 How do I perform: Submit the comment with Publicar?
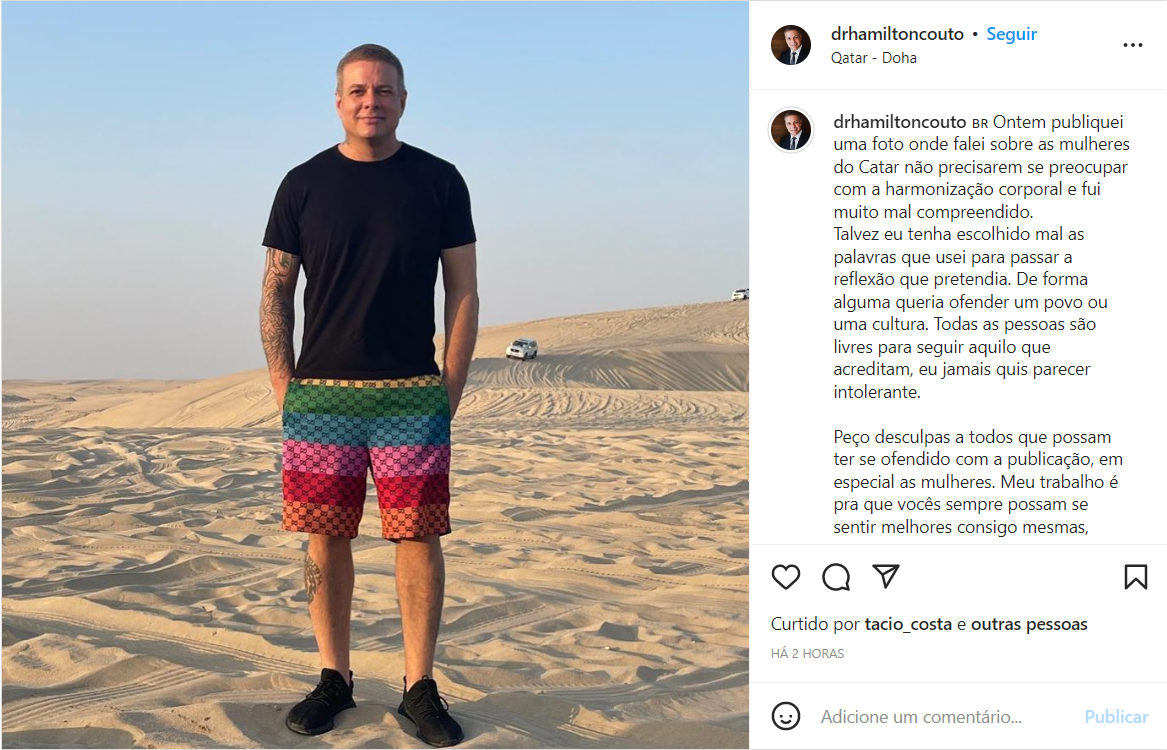[x=1116, y=717]
